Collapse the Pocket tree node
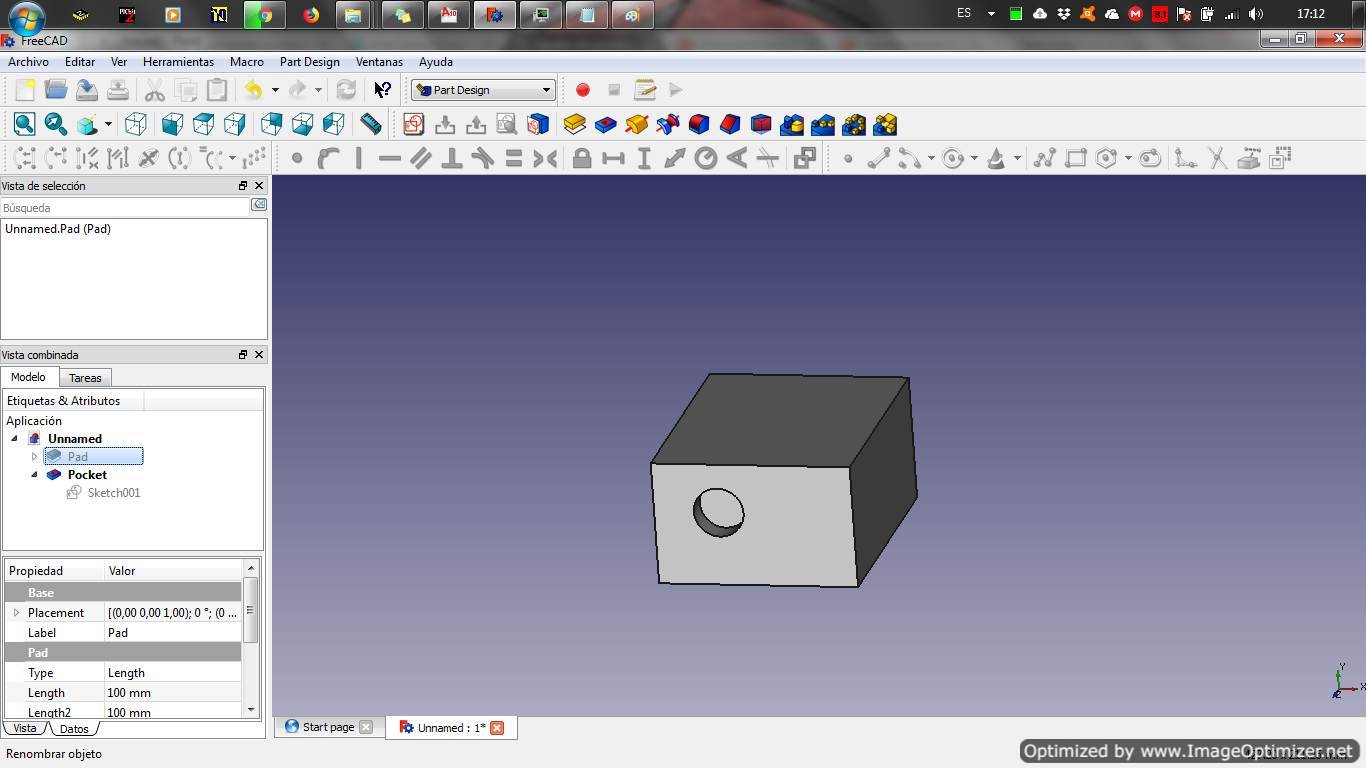Image resolution: width=1366 pixels, height=768 pixels. (x=34, y=475)
